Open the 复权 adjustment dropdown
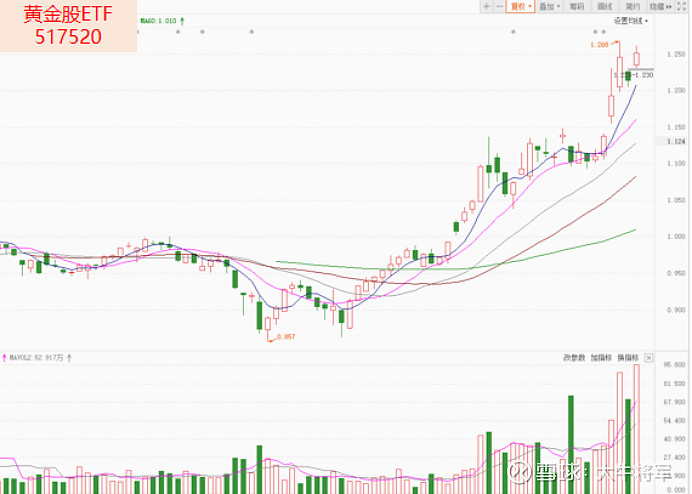Viewport: 692px width, 494px height. 520,6
